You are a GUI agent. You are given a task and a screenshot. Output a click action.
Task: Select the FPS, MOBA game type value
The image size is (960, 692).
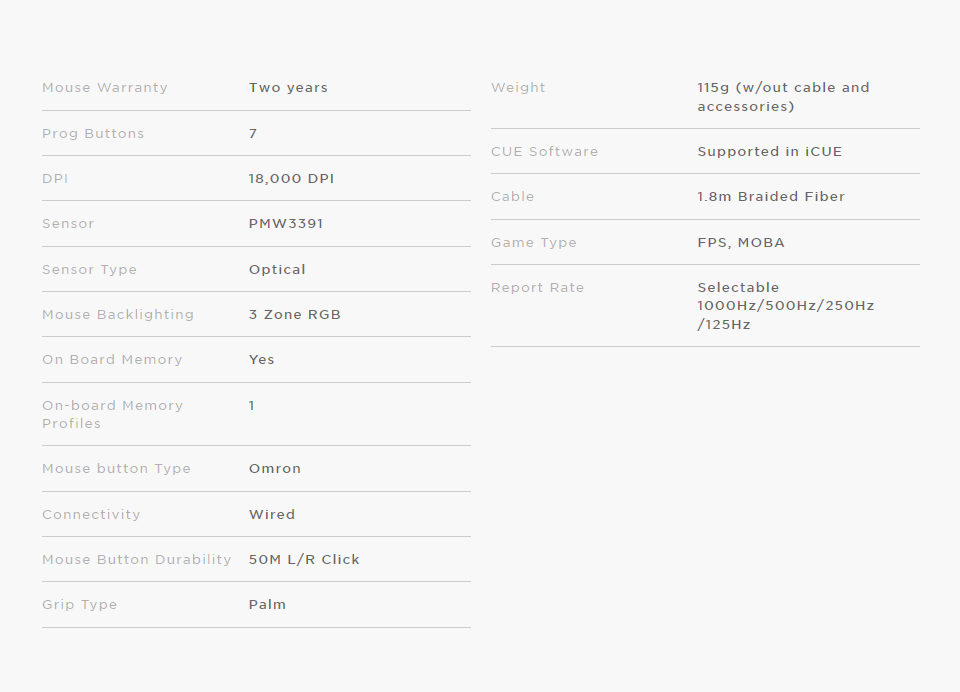click(x=741, y=243)
